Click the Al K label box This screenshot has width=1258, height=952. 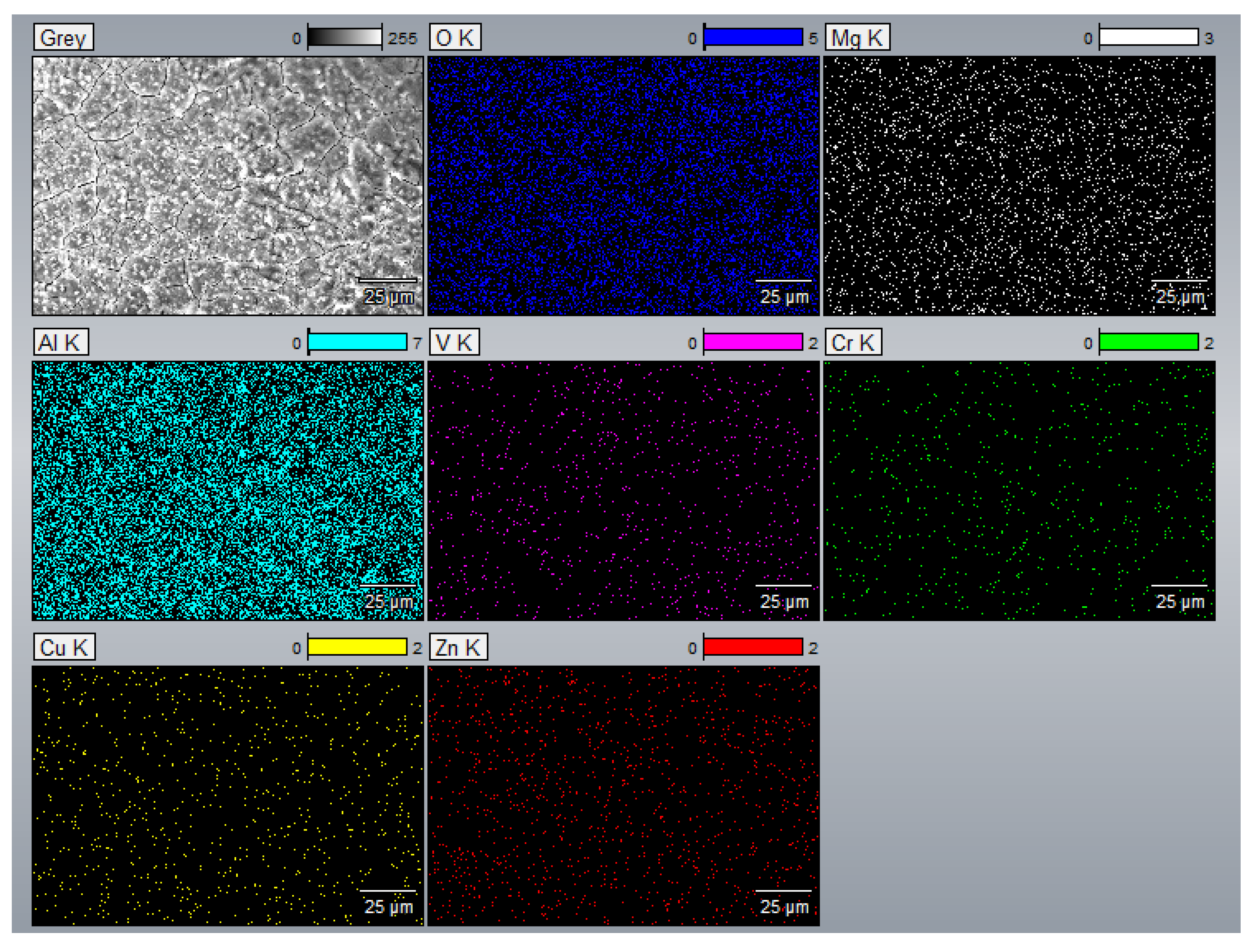tap(60, 342)
